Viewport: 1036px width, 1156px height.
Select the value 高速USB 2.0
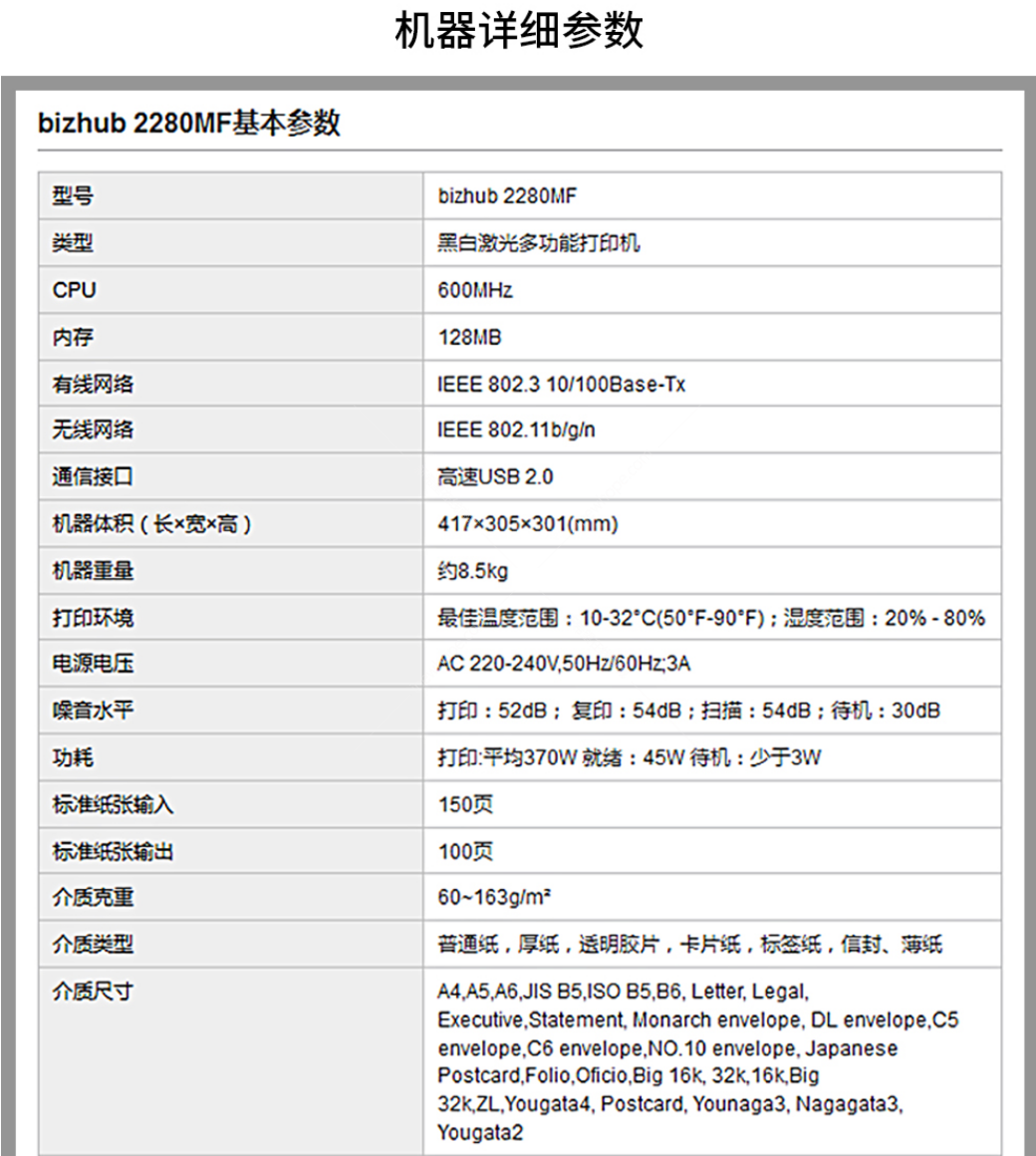tap(495, 477)
